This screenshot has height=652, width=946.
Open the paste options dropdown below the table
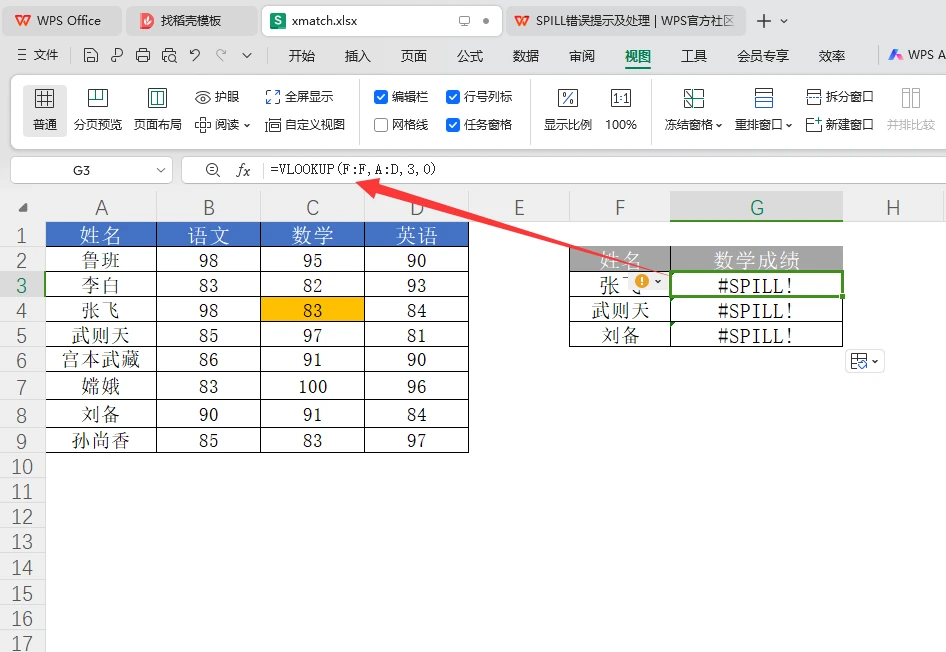pos(865,361)
